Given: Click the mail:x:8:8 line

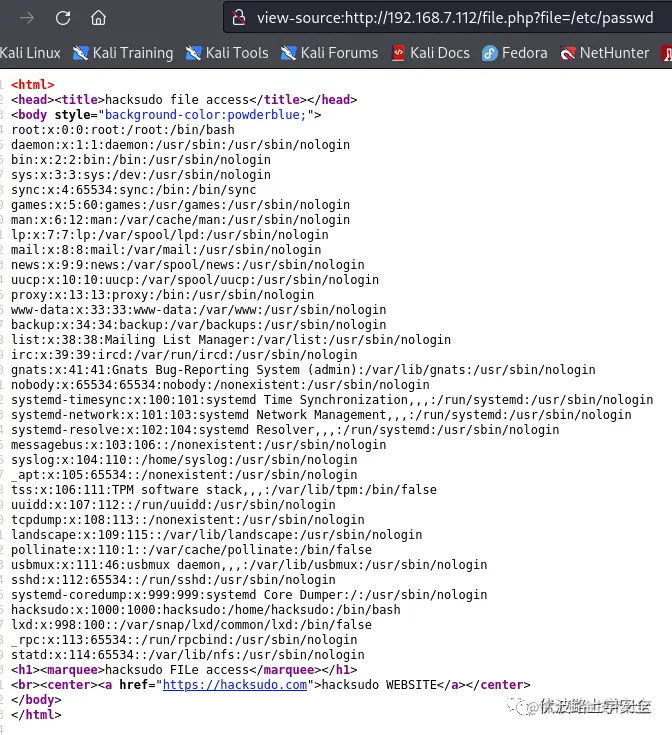Looking at the screenshot, I should click(x=166, y=250).
